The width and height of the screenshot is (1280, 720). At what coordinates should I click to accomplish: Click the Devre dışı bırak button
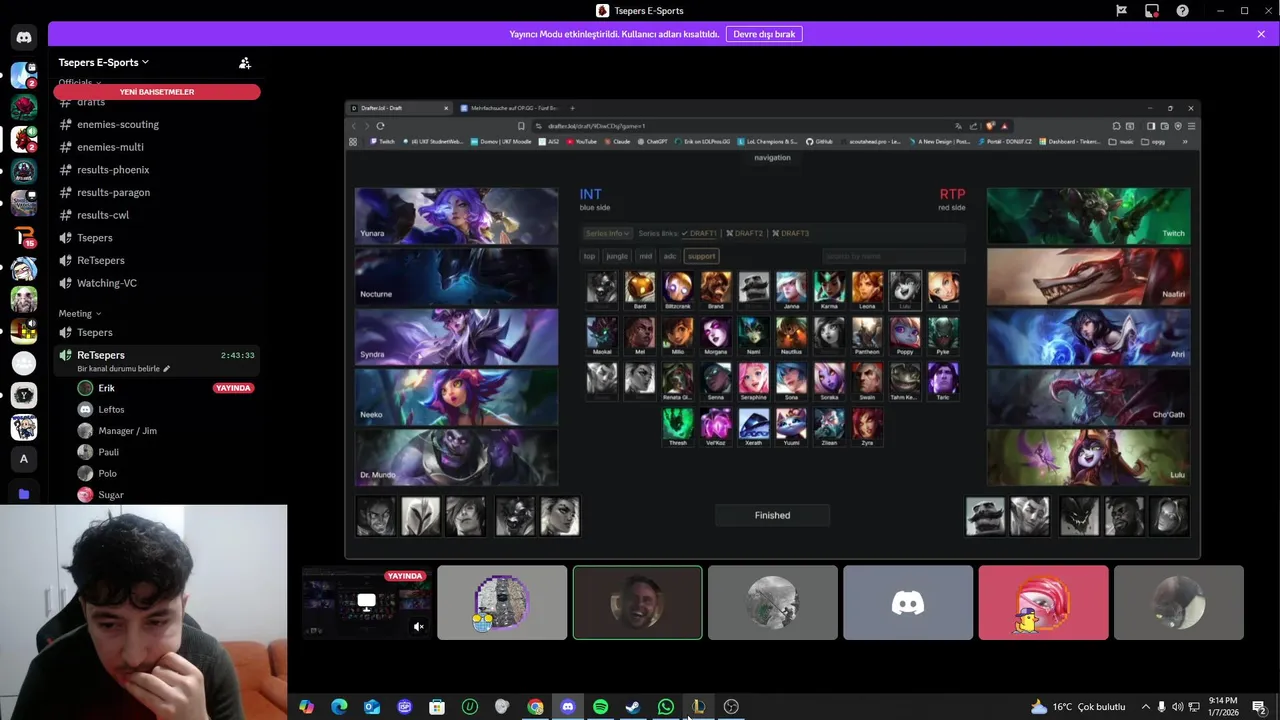[x=764, y=34]
